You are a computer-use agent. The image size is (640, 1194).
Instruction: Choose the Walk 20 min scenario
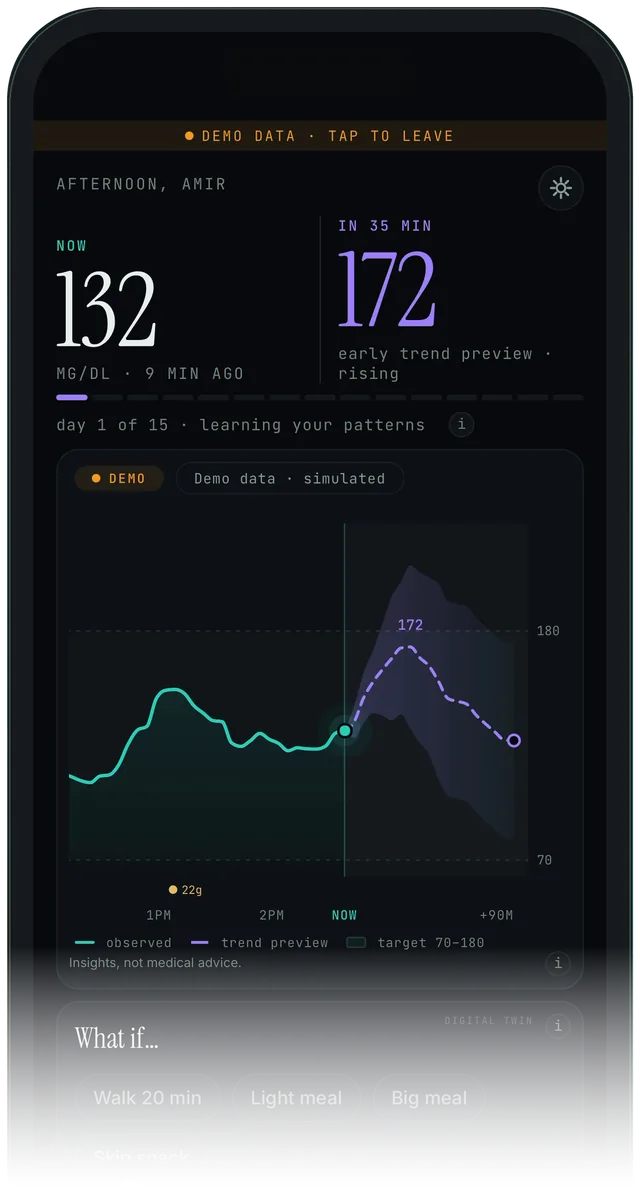click(x=148, y=1098)
